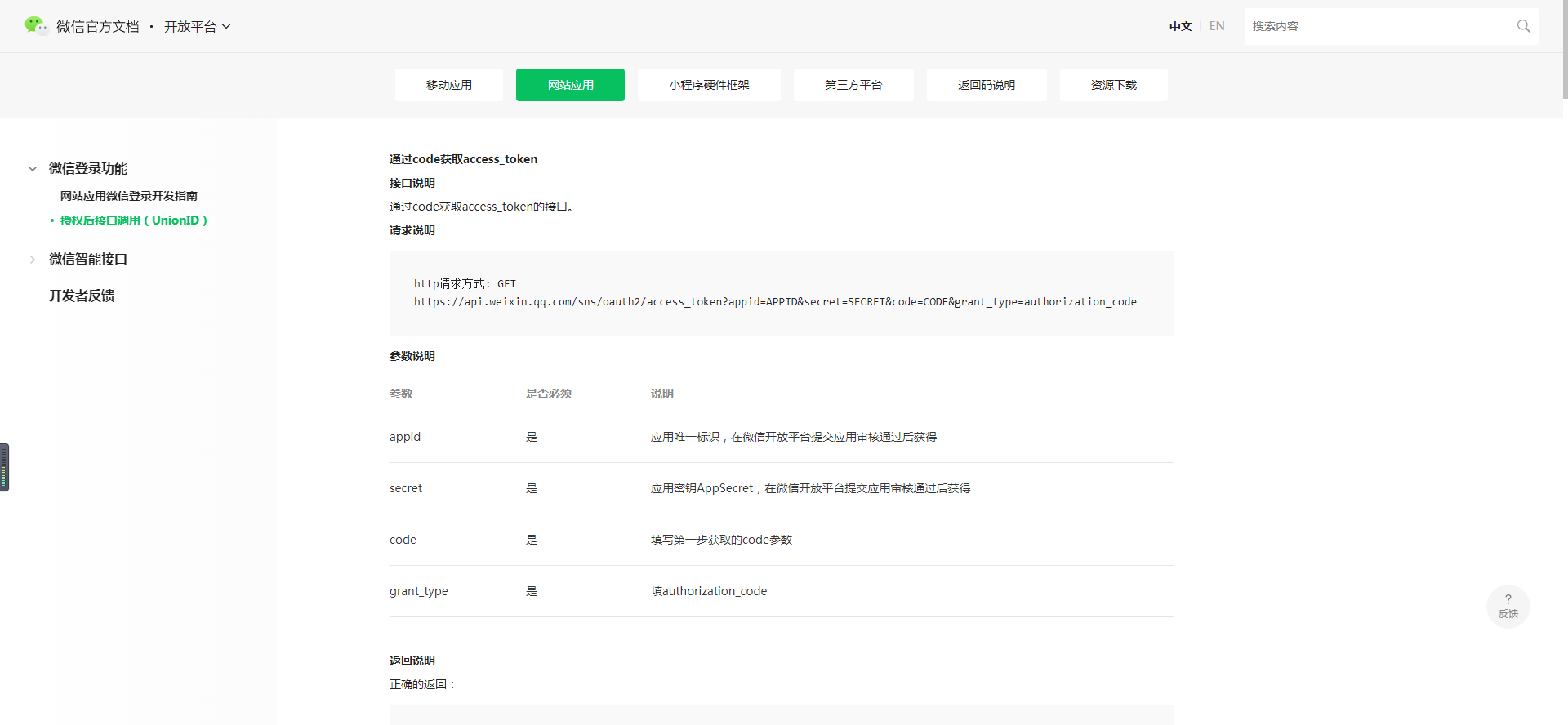Screen dimensions: 1568x725
Task: Open the 微信智能接口 sidebar heading
Action: (x=88, y=260)
